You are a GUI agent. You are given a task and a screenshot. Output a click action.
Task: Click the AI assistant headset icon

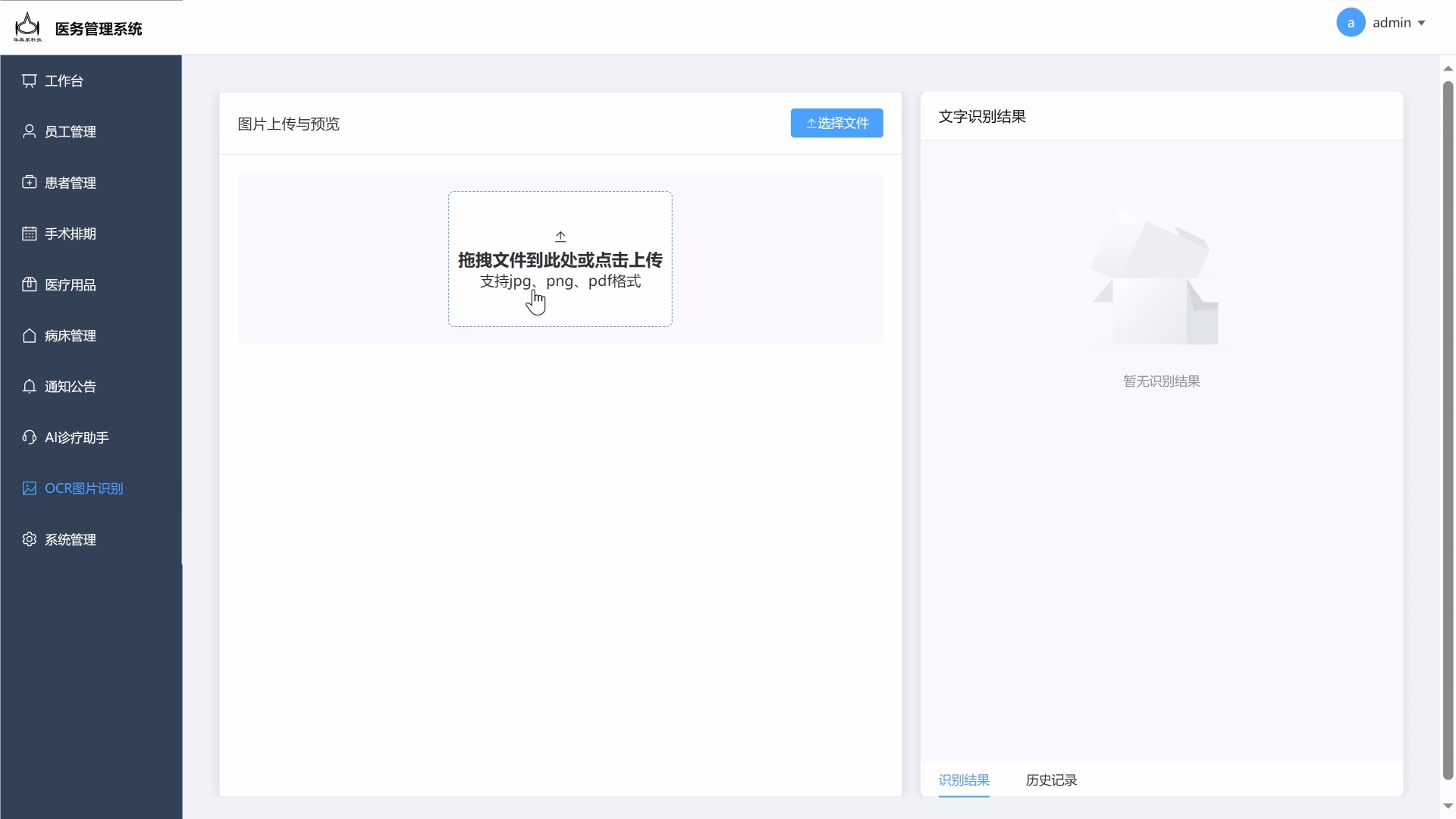coord(29,438)
